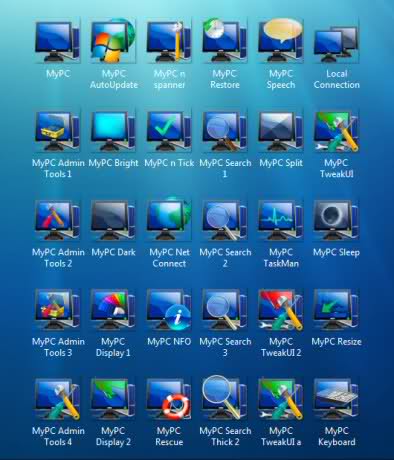This screenshot has height=460, width=394.
Task: Open the MyPC TweakUI 2 icon
Action: point(280,309)
